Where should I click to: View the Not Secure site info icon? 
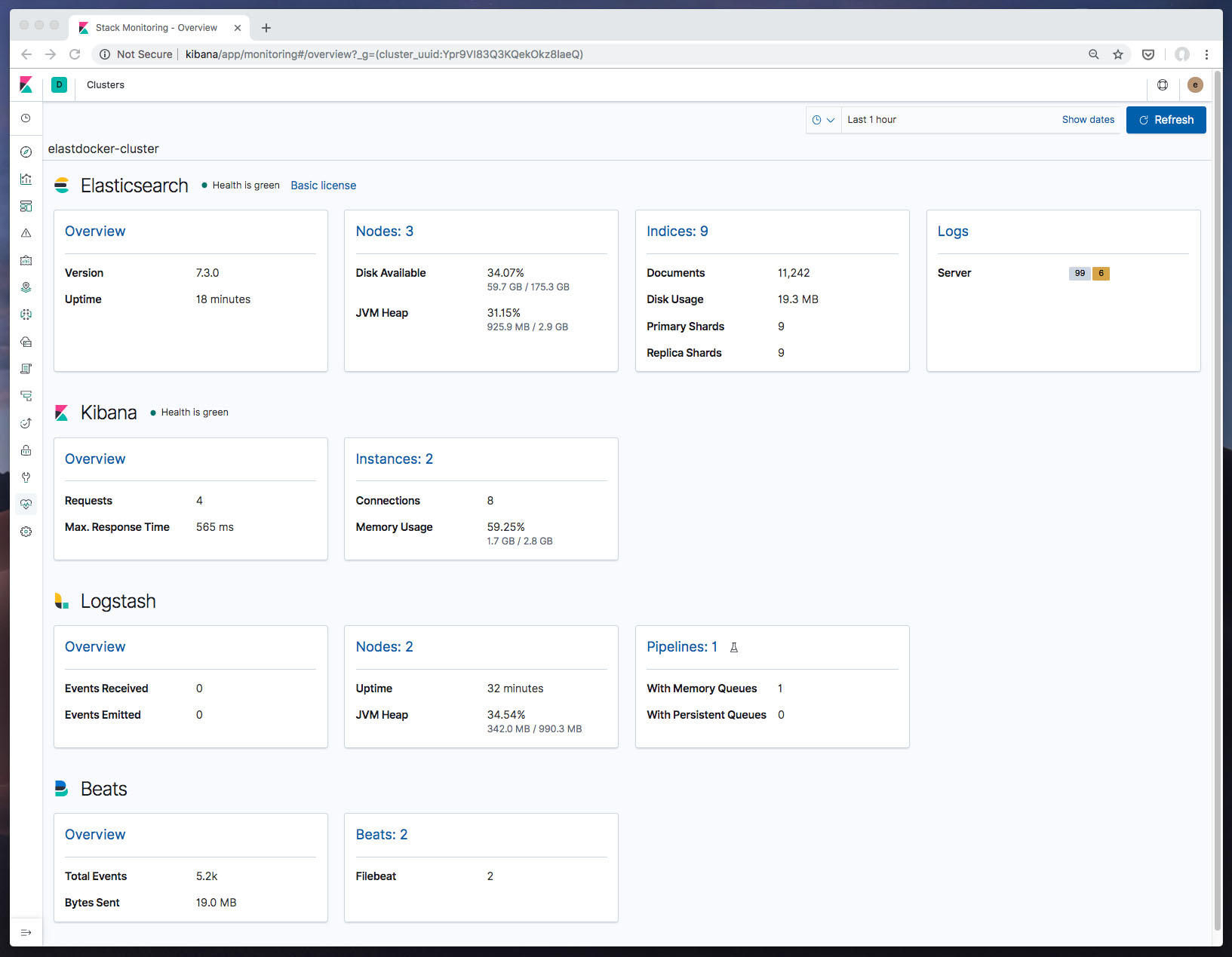point(106,54)
